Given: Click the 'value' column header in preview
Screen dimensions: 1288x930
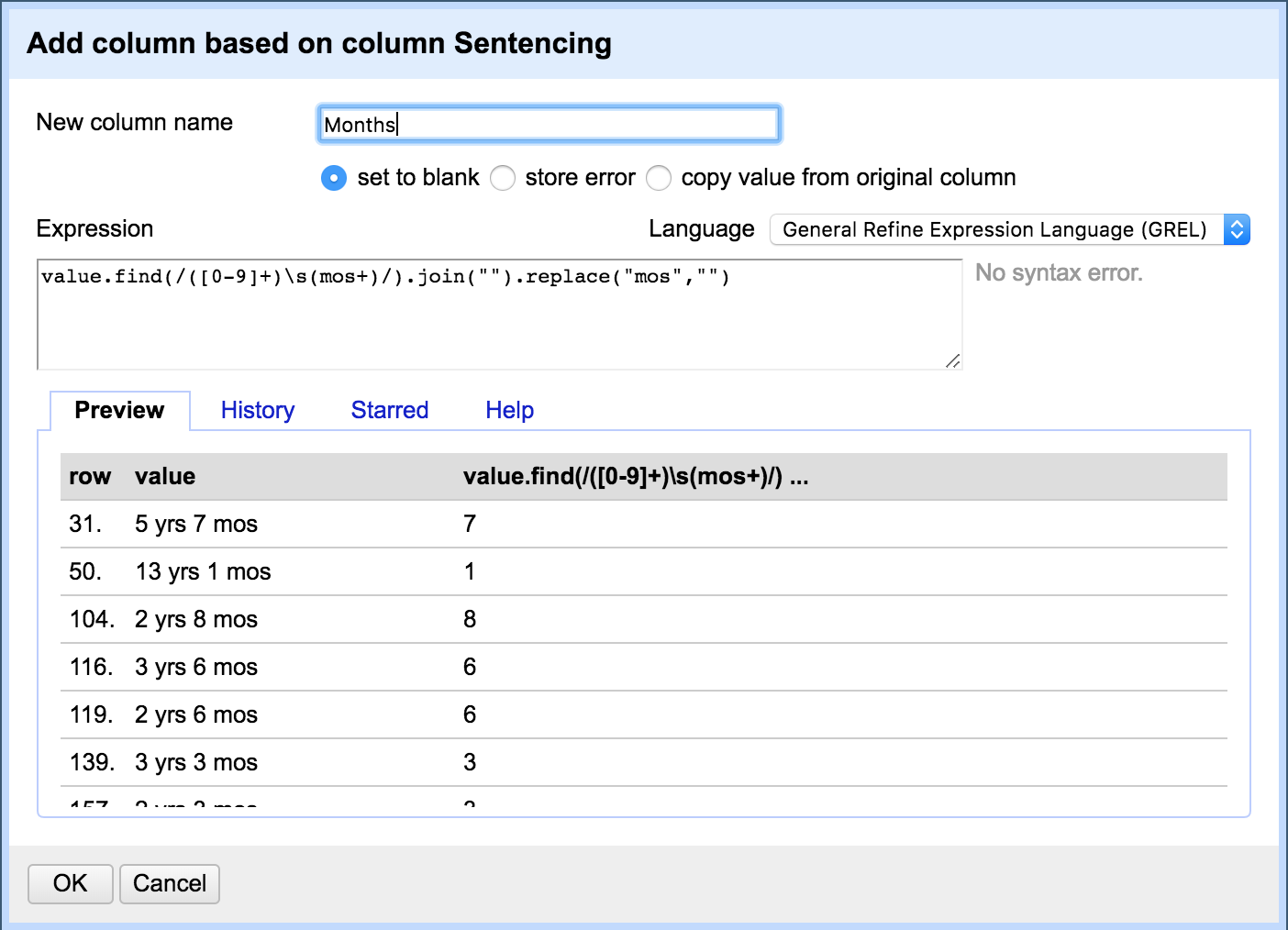Looking at the screenshot, I should tap(165, 476).
